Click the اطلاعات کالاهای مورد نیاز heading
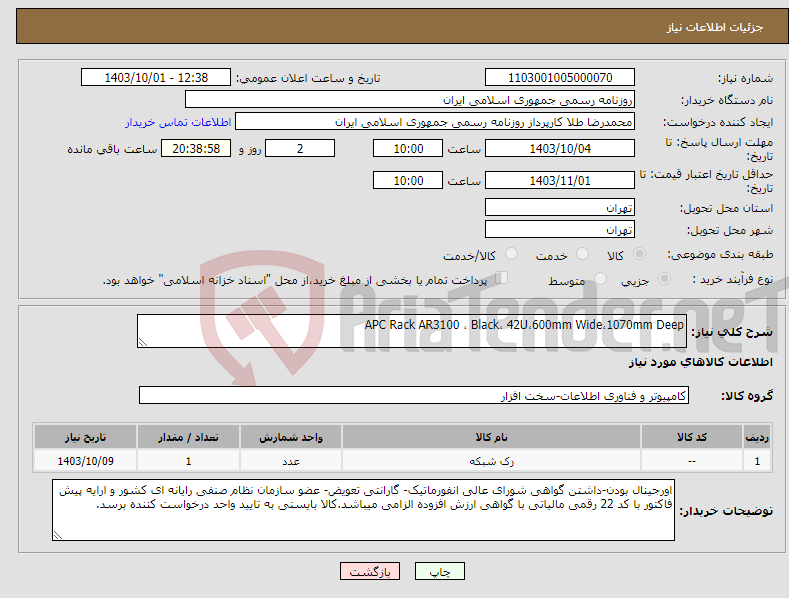Screen dimensions: 789x598 [700, 362]
